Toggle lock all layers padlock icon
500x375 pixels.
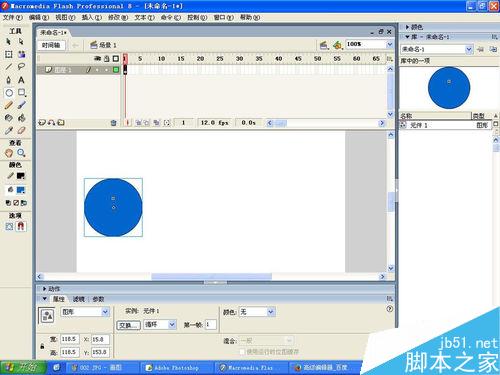tap(107, 59)
